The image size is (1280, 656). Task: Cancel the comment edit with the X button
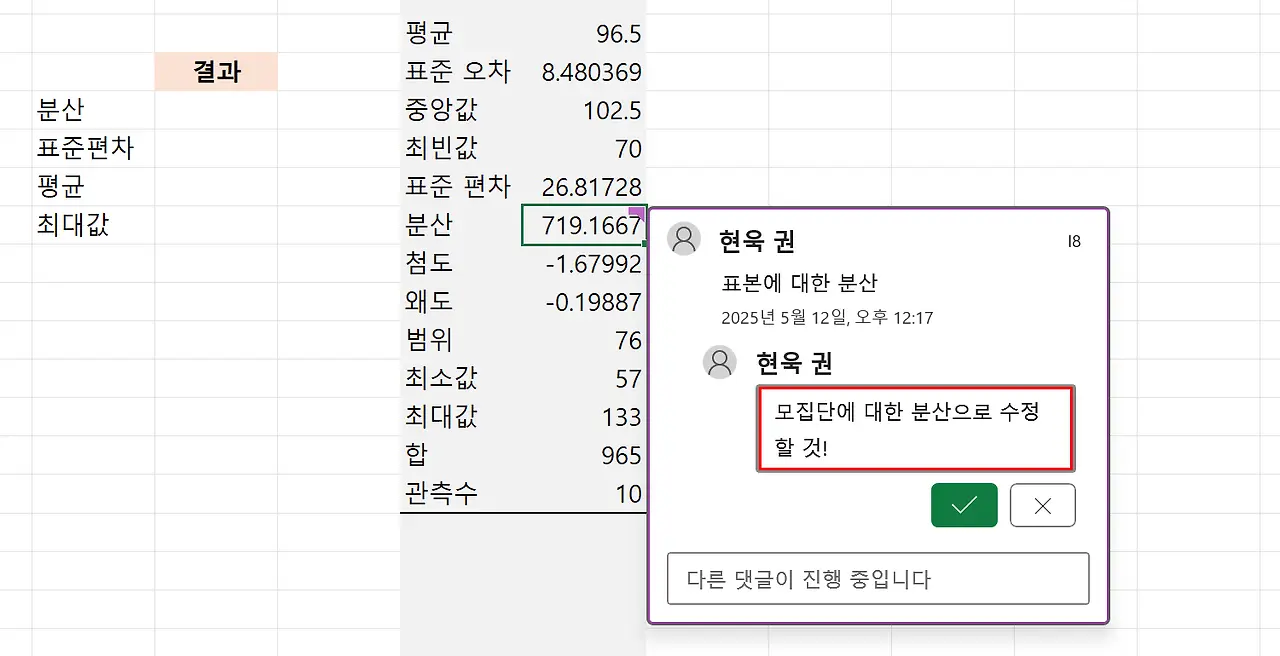point(1042,505)
